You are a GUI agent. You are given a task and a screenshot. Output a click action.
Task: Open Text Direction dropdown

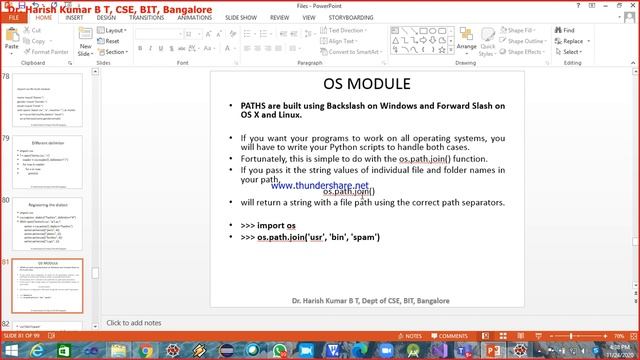point(343,30)
